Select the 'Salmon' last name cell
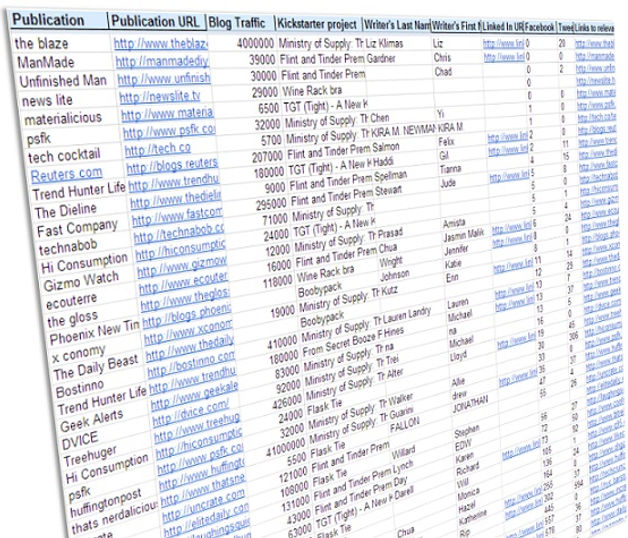The image size is (628, 538). tap(386, 147)
